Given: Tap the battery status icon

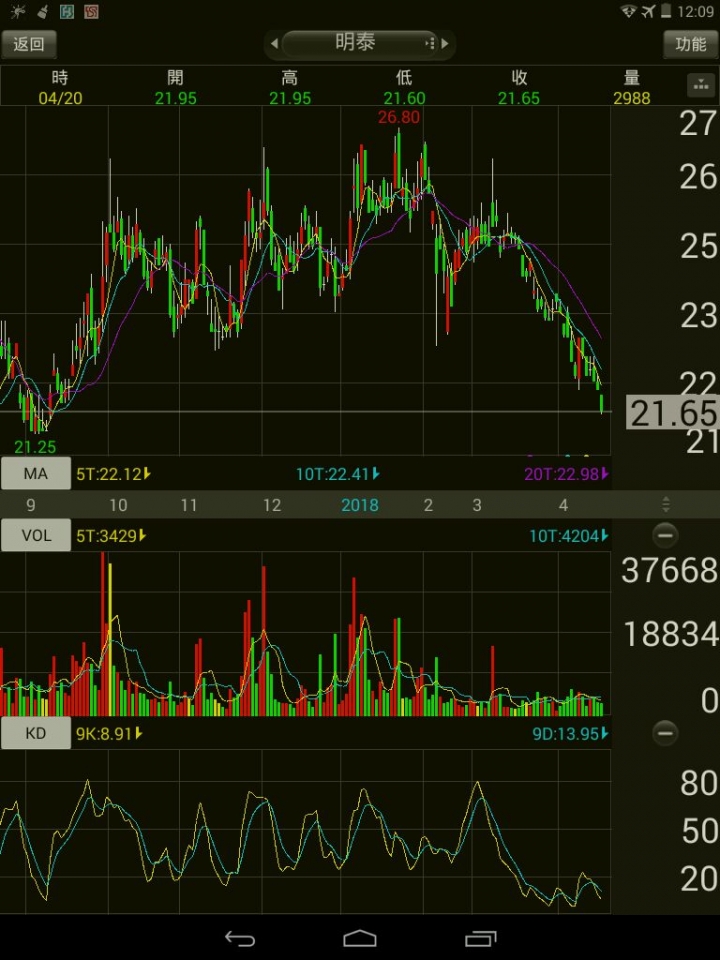Looking at the screenshot, I should tap(666, 11).
